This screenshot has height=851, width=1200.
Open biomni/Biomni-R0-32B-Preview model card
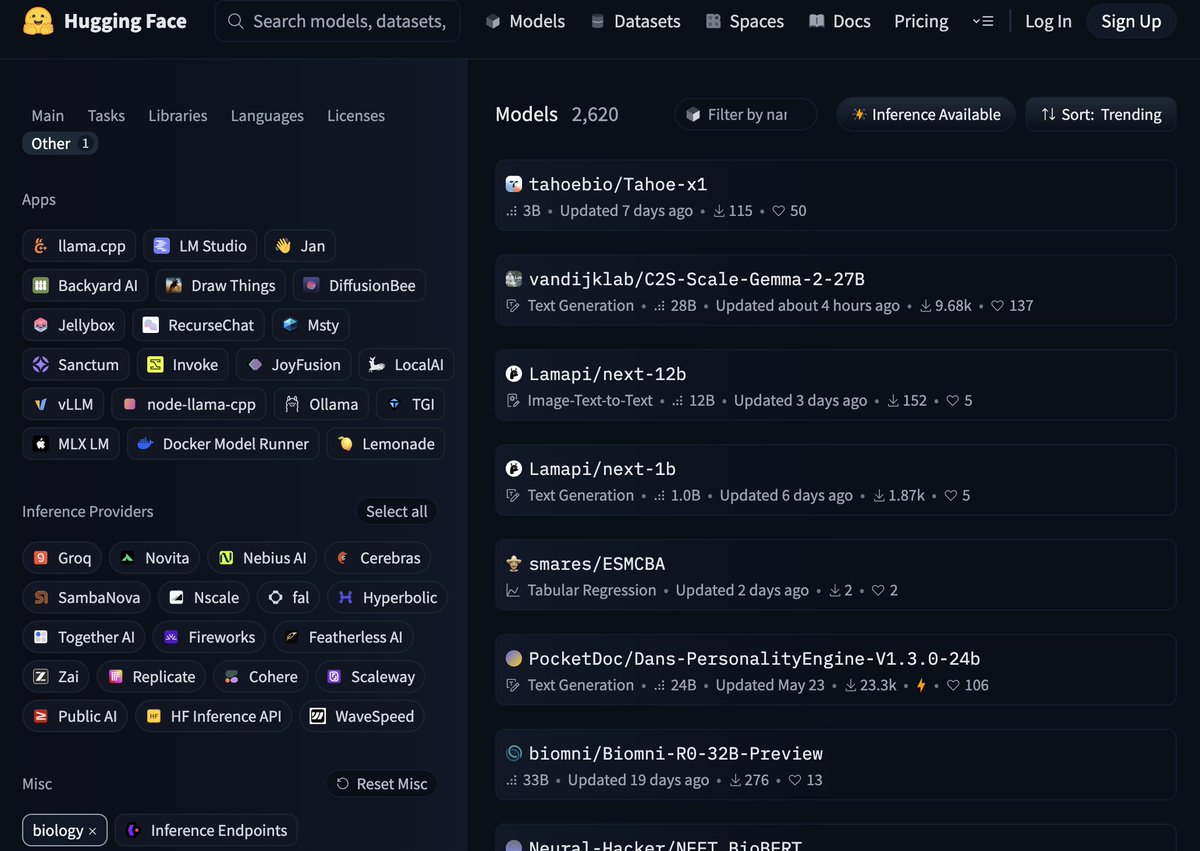835,767
